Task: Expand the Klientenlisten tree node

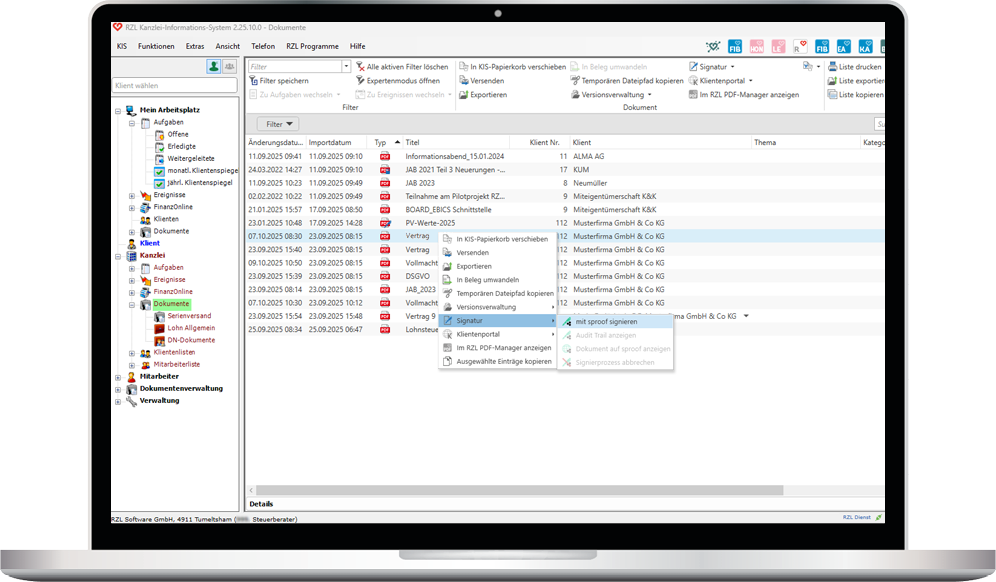Action: [131, 353]
